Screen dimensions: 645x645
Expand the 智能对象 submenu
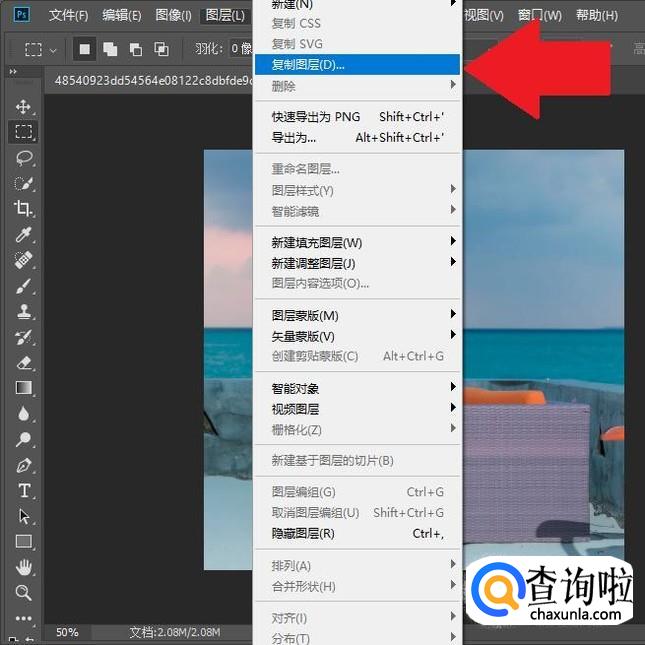pyautogui.click(x=357, y=388)
